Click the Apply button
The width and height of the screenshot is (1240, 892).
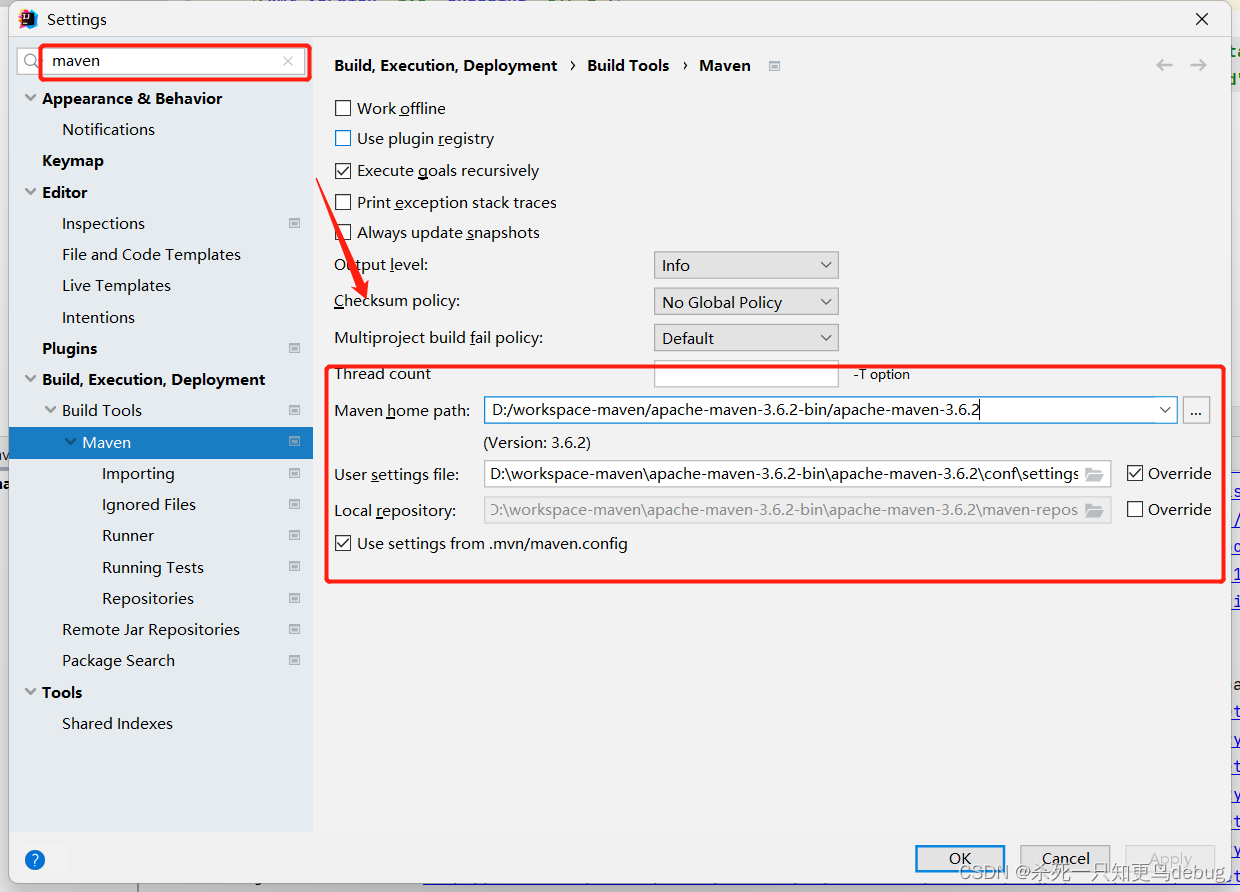pyautogui.click(x=1170, y=858)
